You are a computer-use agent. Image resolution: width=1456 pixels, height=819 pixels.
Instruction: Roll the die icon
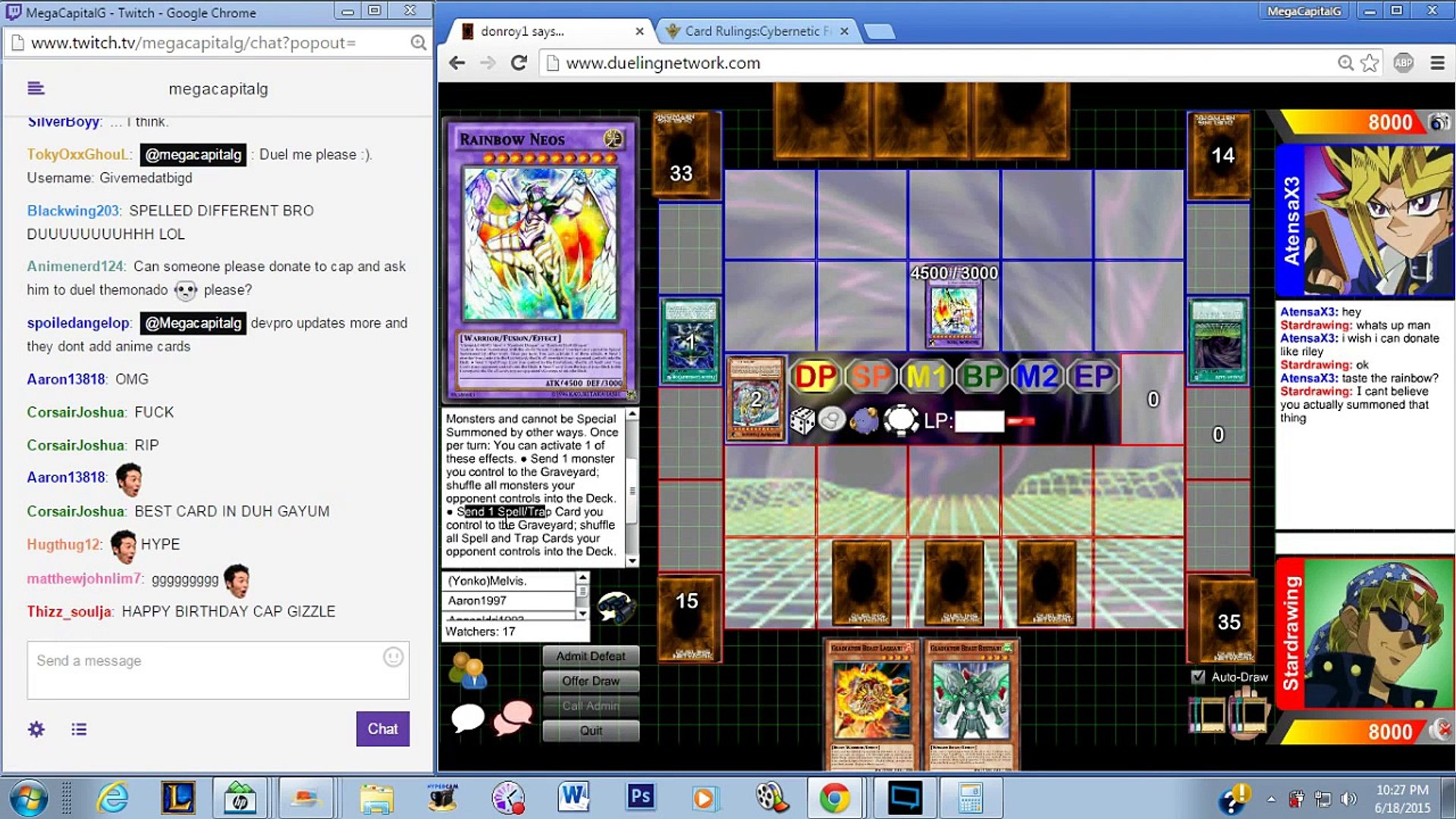(802, 420)
